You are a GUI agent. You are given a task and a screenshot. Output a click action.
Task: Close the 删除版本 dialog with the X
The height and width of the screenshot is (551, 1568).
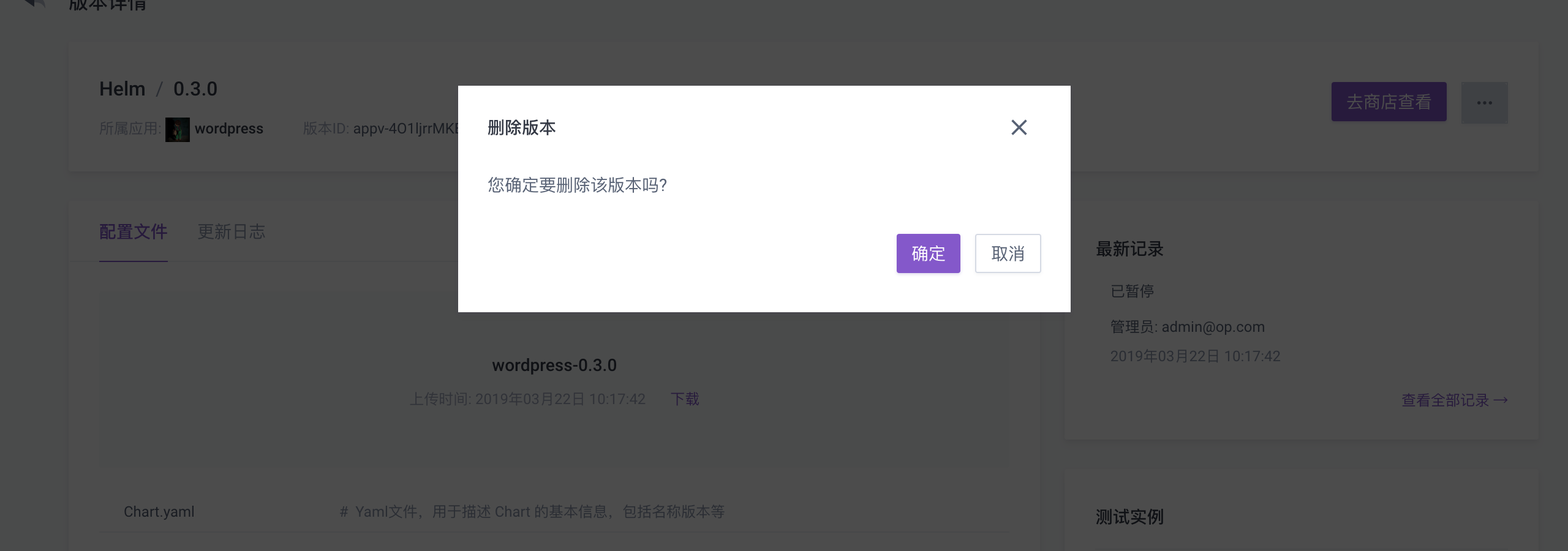click(1019, 127)
